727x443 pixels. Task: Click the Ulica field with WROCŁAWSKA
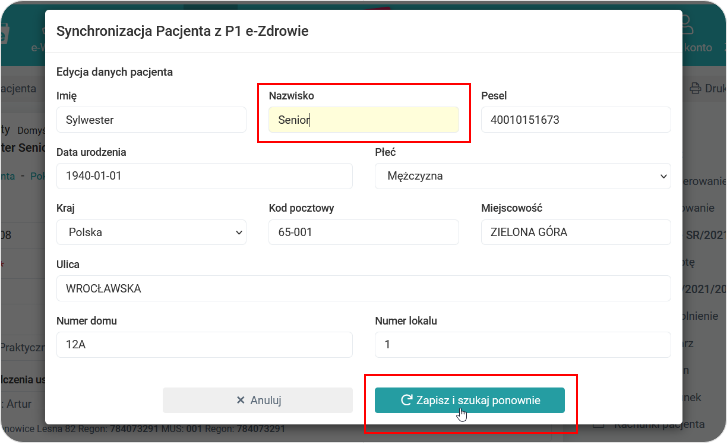363,288
